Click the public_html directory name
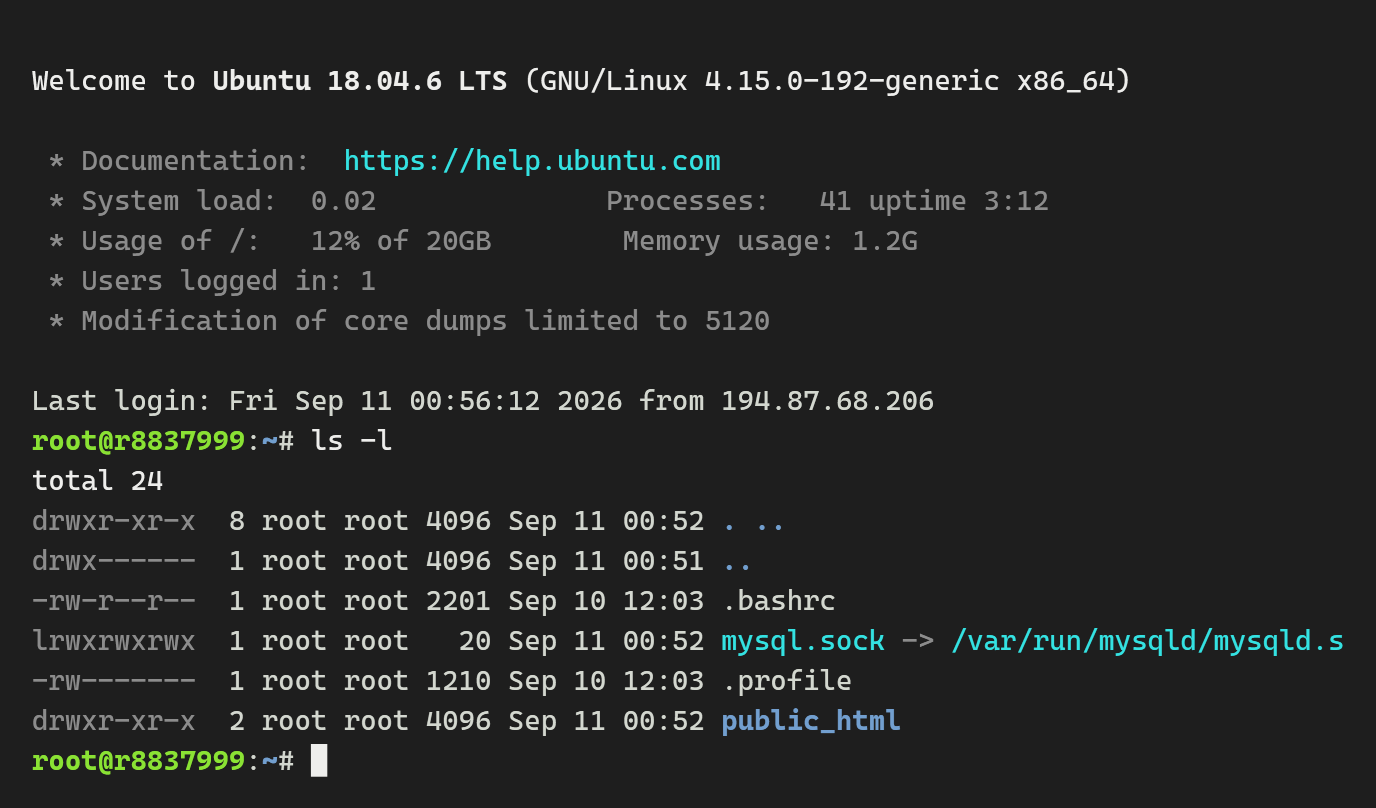Screen dimensions: 1376x808 coord(811,721)
